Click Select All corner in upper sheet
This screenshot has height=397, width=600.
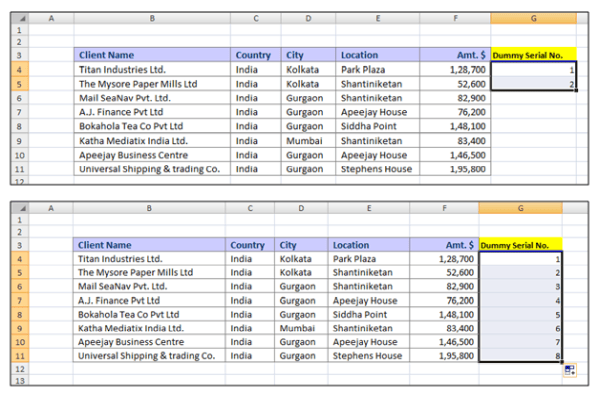20,18
